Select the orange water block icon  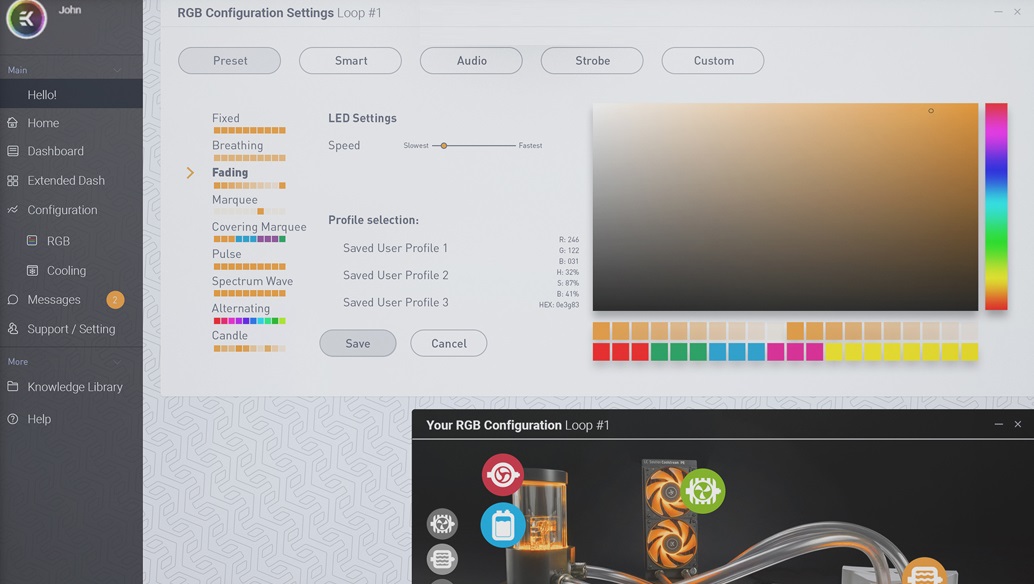pos(924,572)
